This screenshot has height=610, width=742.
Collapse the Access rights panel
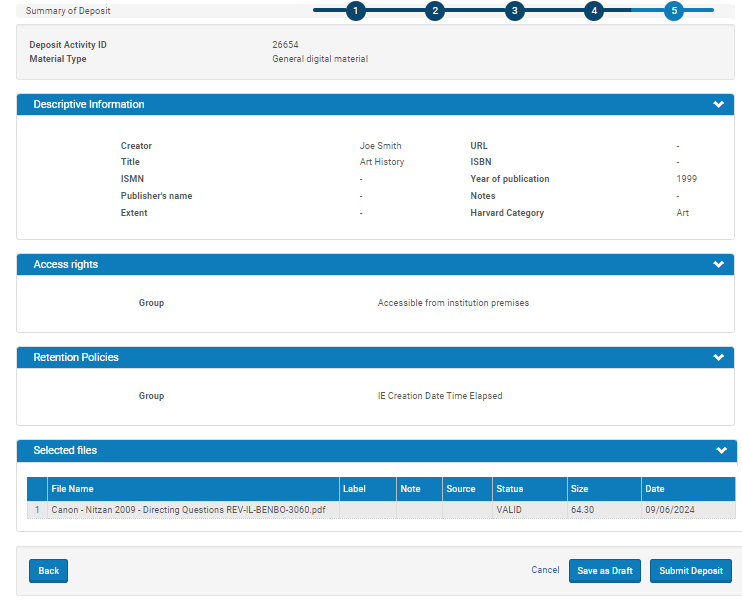click(718, 265)
